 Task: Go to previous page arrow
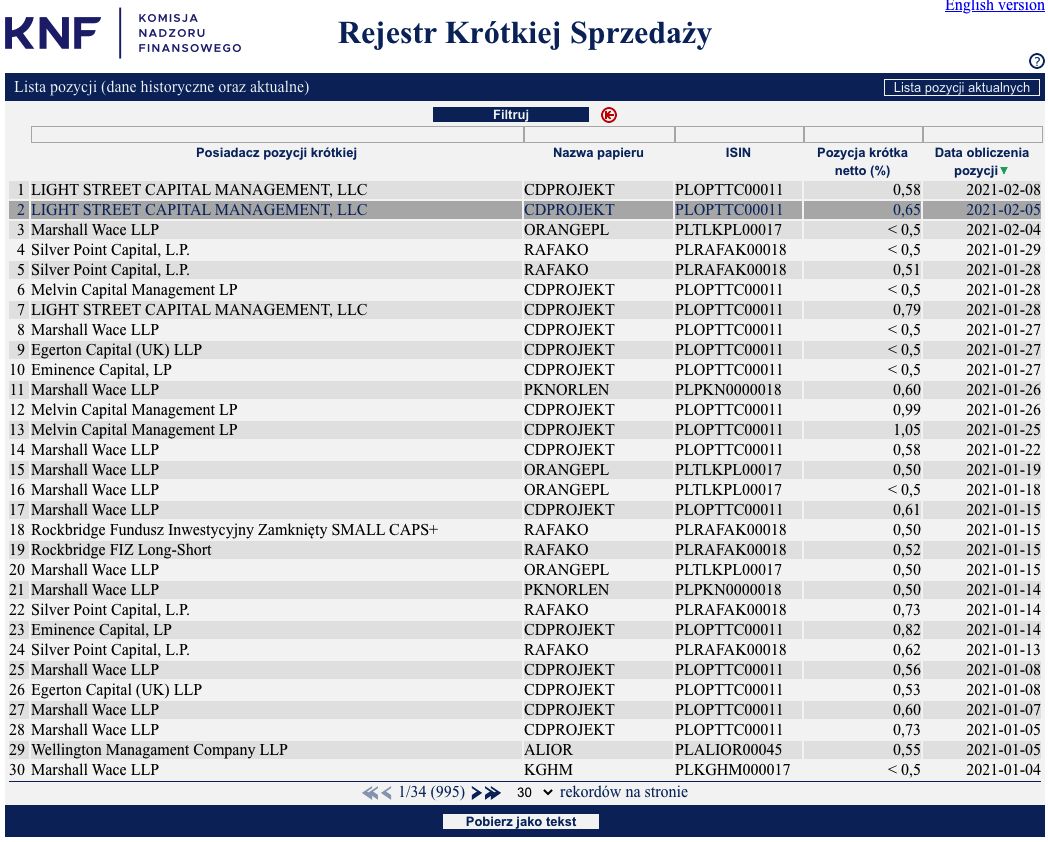pyautogui.click(x=386, y=793)
